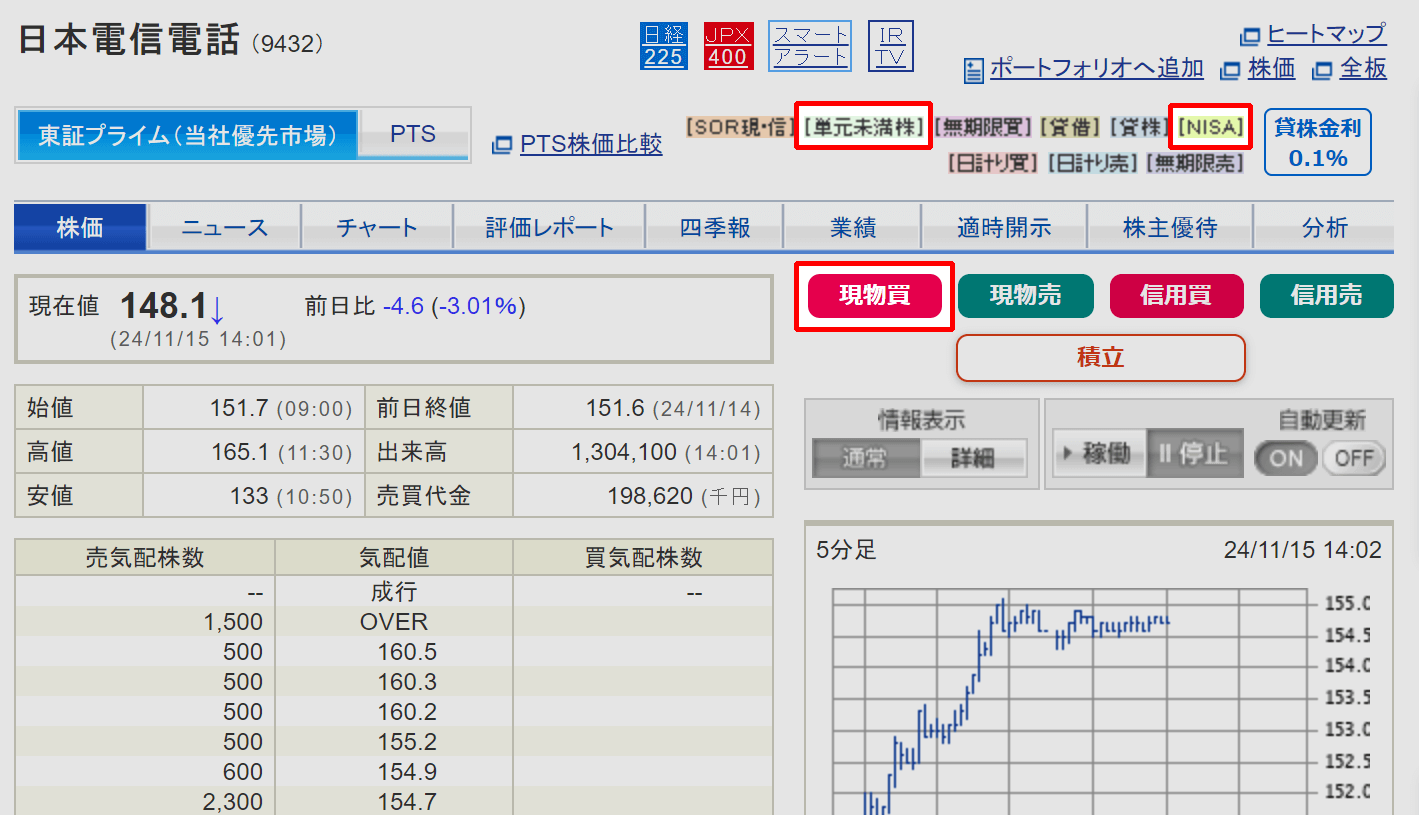Turn 自動更新 ON
Viewport: 1419px width, 815px height.
point(1286,459)
